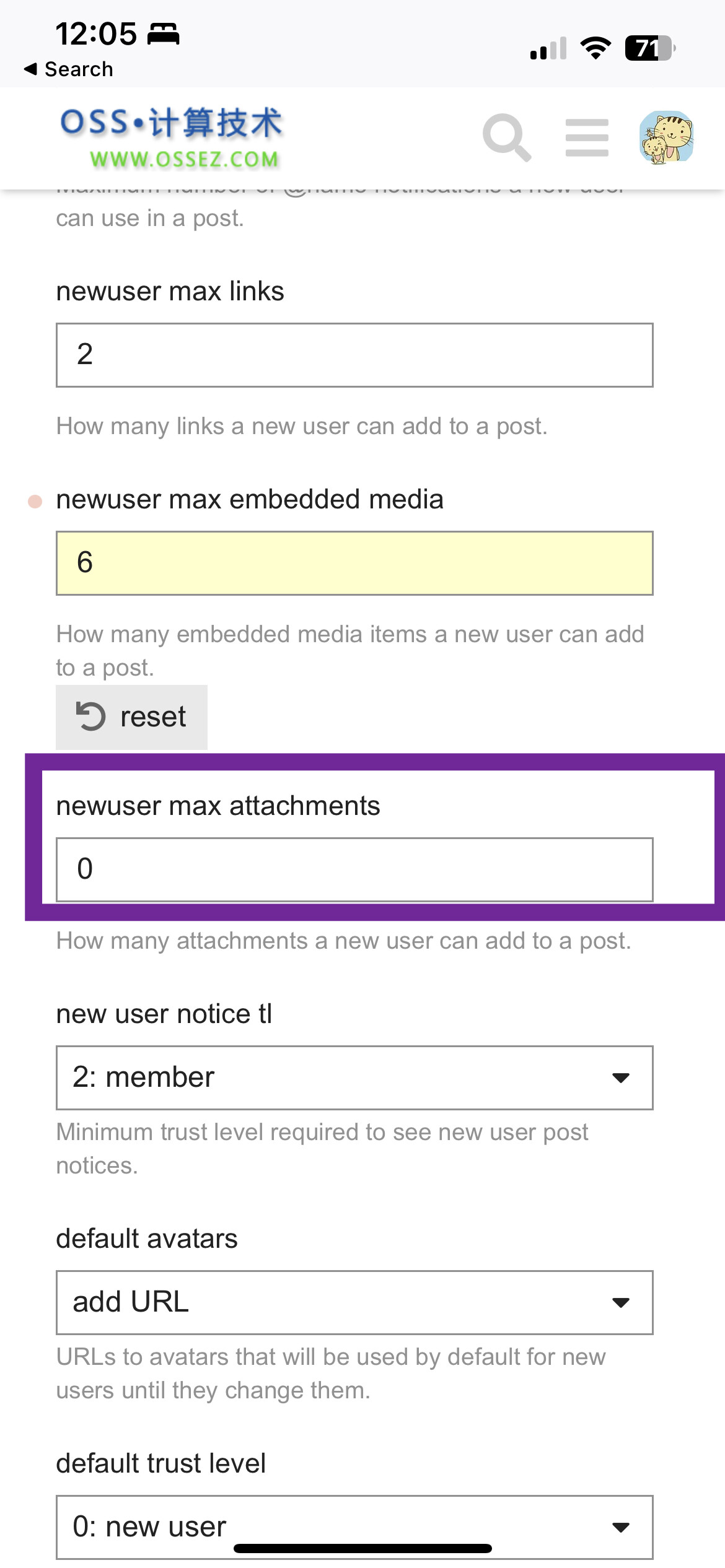Focus the newuser max embedded media field
This screenshot has height=1568, width=725.
[x=354, y=563]
